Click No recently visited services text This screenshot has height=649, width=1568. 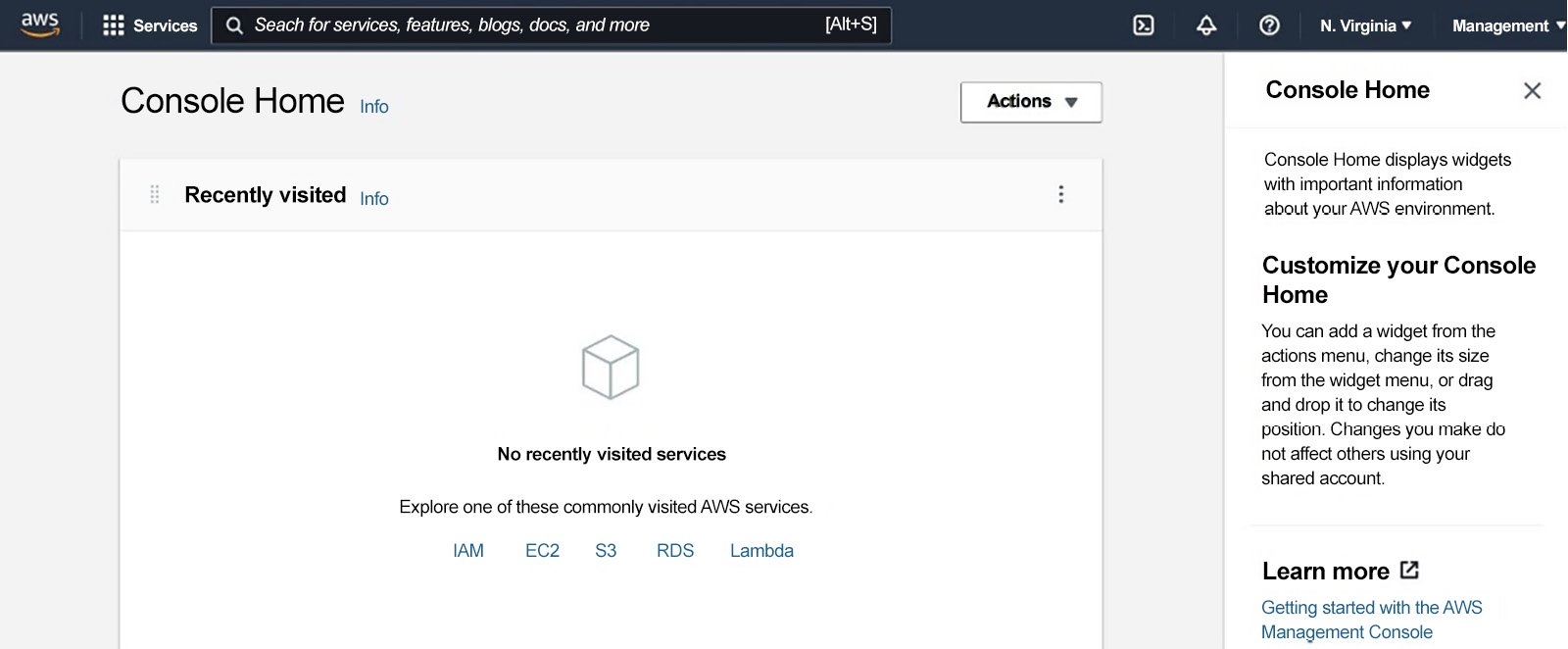[x=612, y=454]
